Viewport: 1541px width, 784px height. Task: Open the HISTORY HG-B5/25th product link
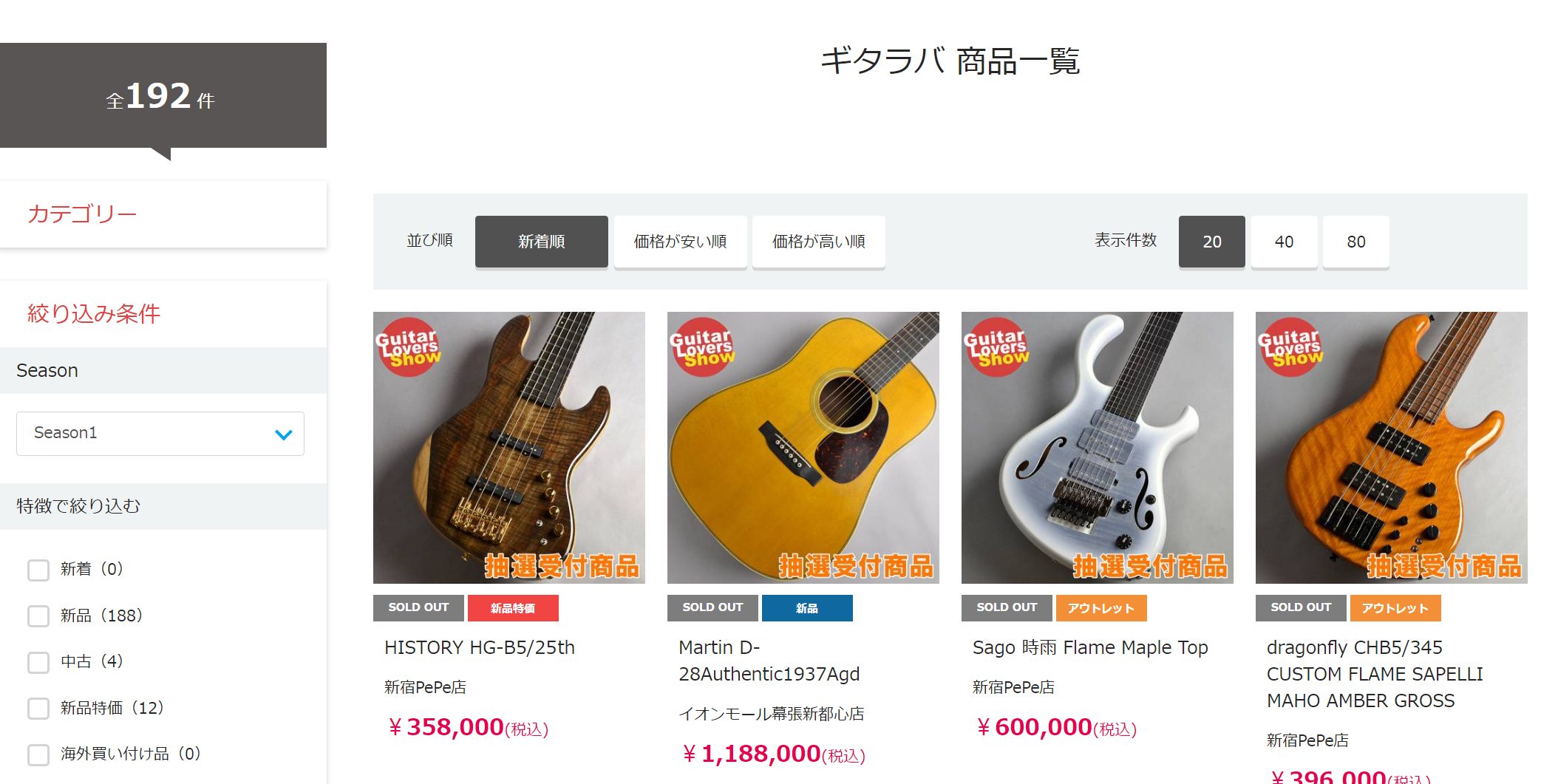tap(480, 647)
